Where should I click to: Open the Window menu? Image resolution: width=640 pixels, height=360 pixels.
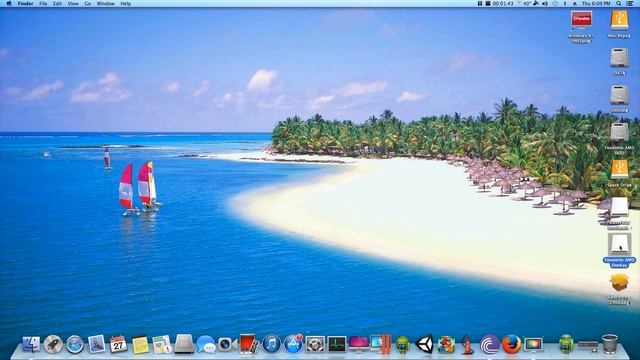coord(105,3)
